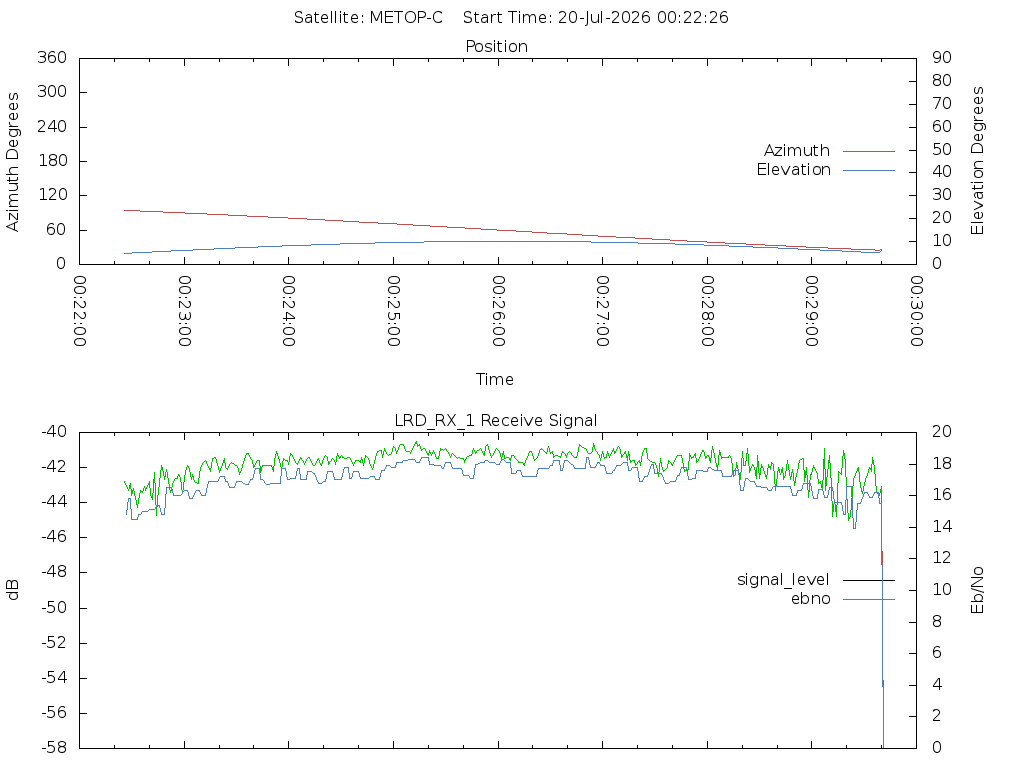This screenshot has width=1024, height=768.
Task: Click the 60 azimuth axis value
Action: [x=56, y=230]
